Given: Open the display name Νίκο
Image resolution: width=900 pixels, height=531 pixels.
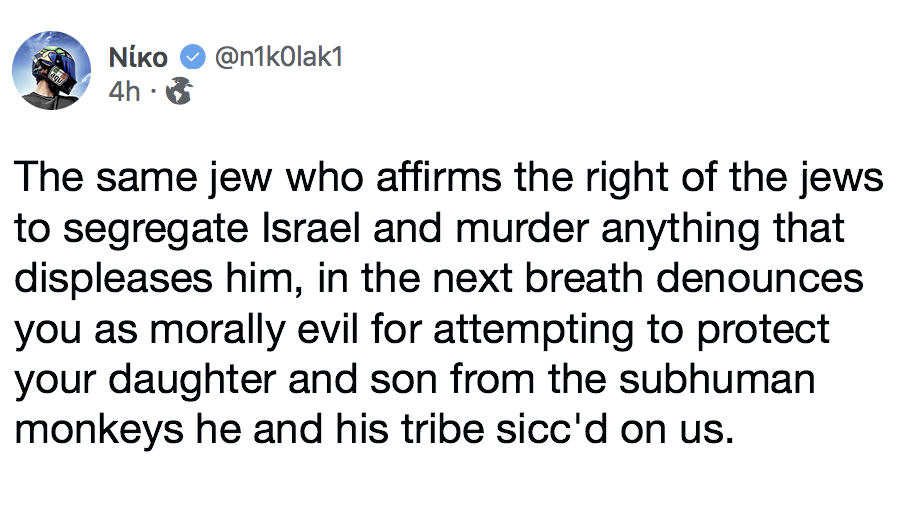Looking at the screenshot, I should 137,59.
